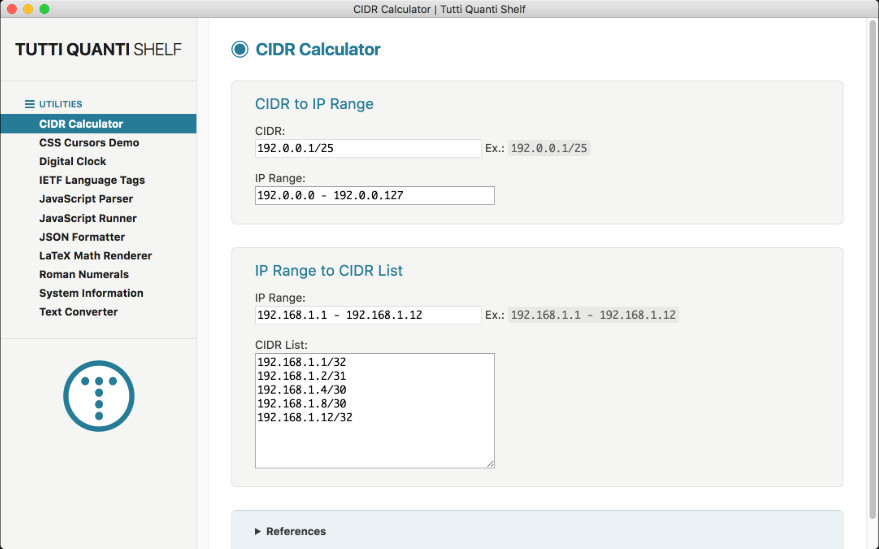Click the CIDR input field
The height and width of the screenshot is (549, 879).
coord(368,148)
